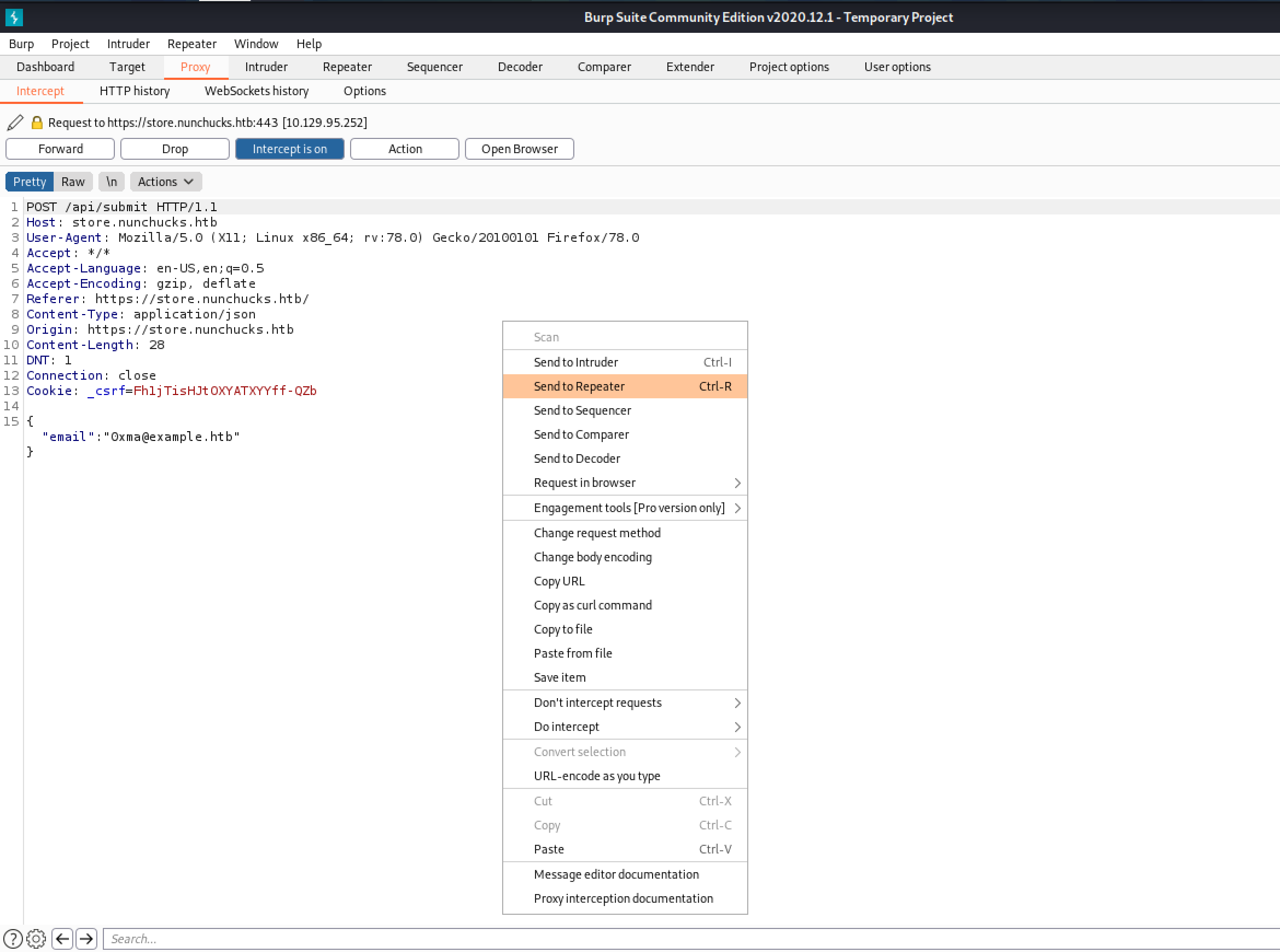Open the HTTP history sub-tab

tap(135, 91)
